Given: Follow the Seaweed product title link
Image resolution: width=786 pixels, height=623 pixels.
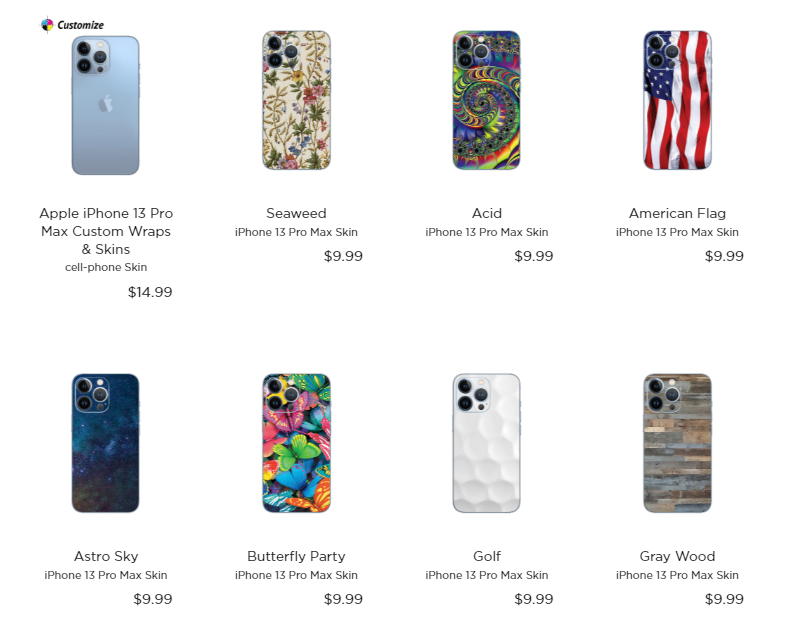Looking at the screenshot, I should point(296,213).
